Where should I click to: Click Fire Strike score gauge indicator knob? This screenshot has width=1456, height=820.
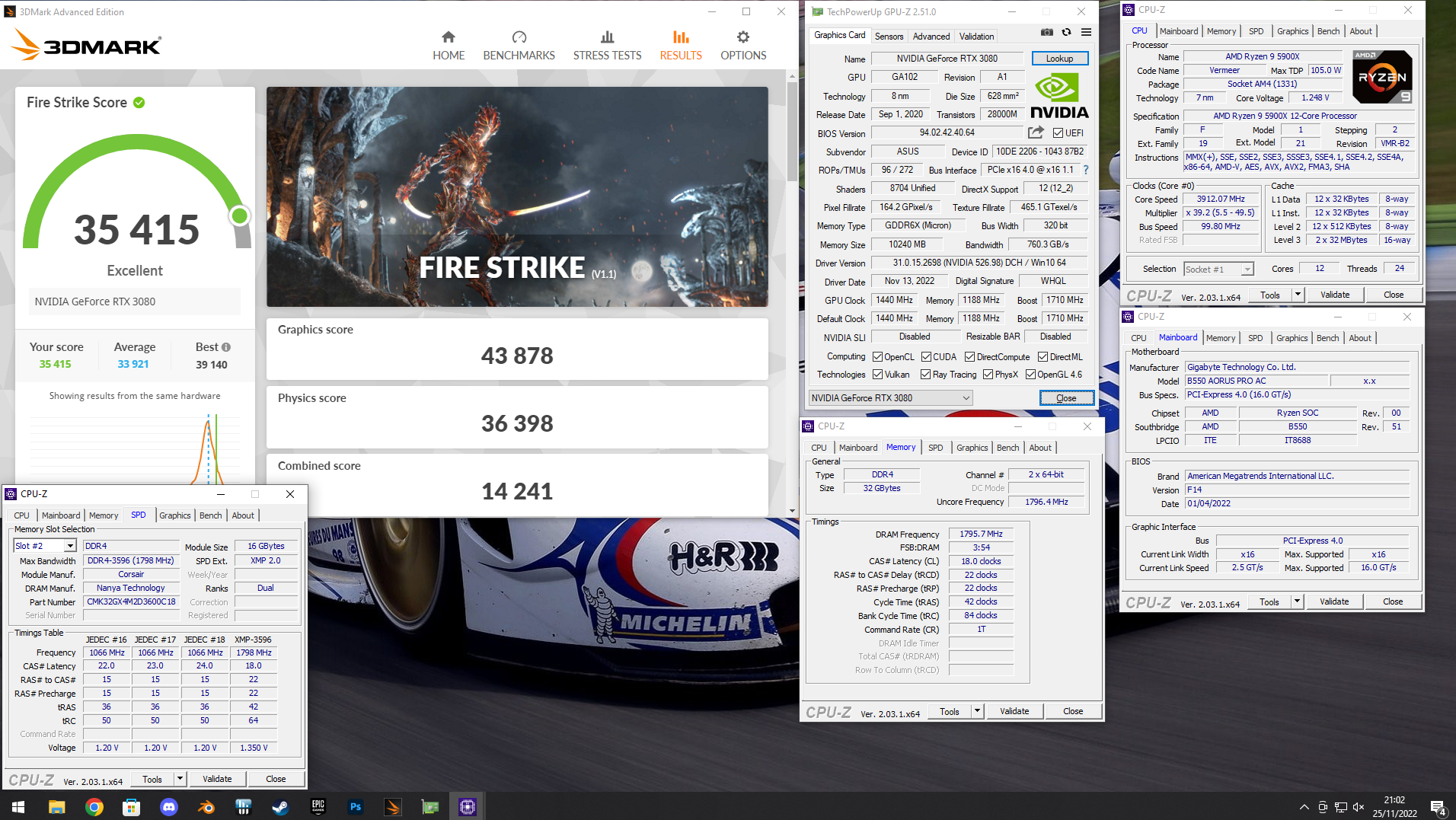240,216
